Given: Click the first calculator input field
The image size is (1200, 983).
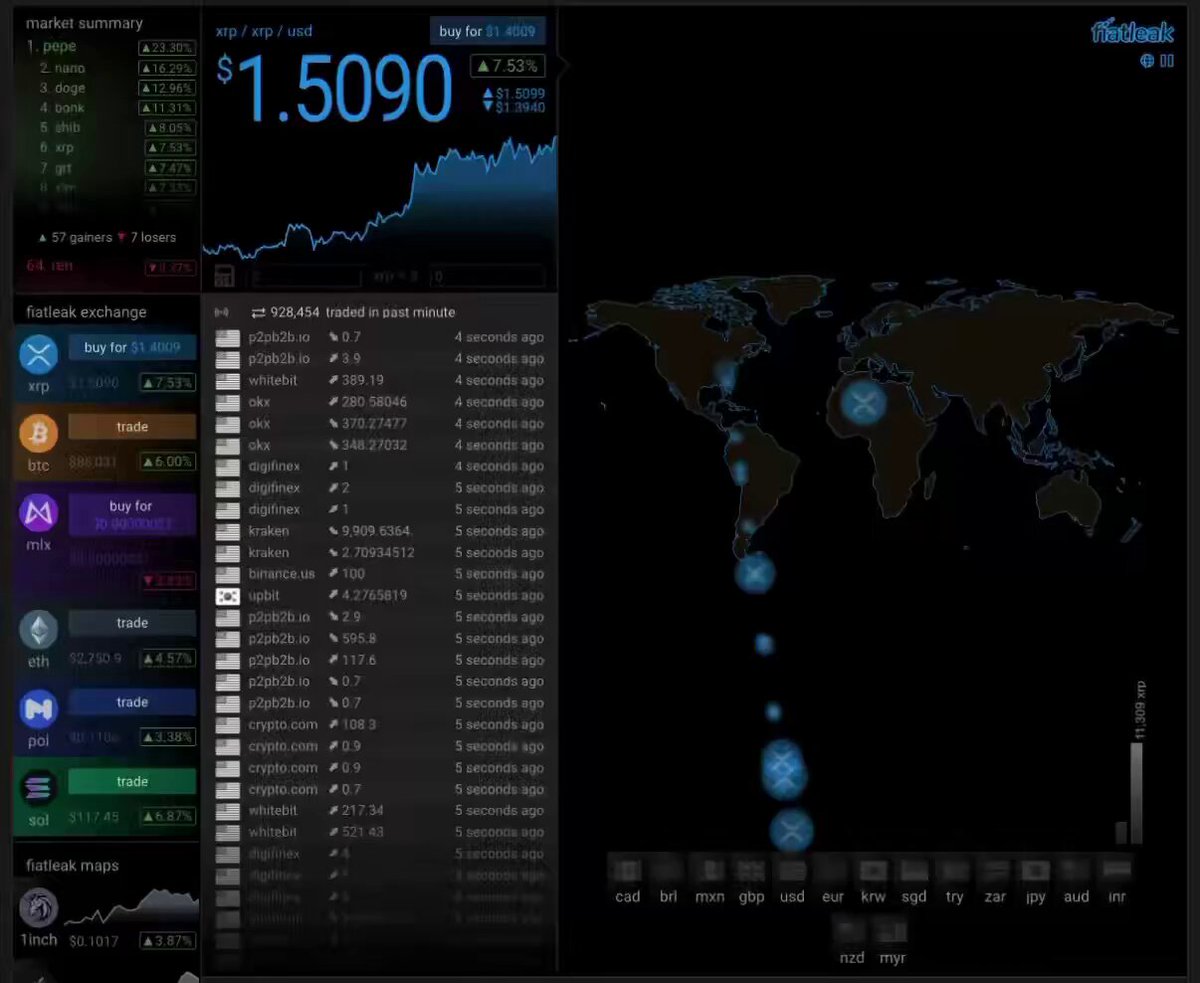Looking at the screenshot, I should pyautogui.click(x=304, y=276).
